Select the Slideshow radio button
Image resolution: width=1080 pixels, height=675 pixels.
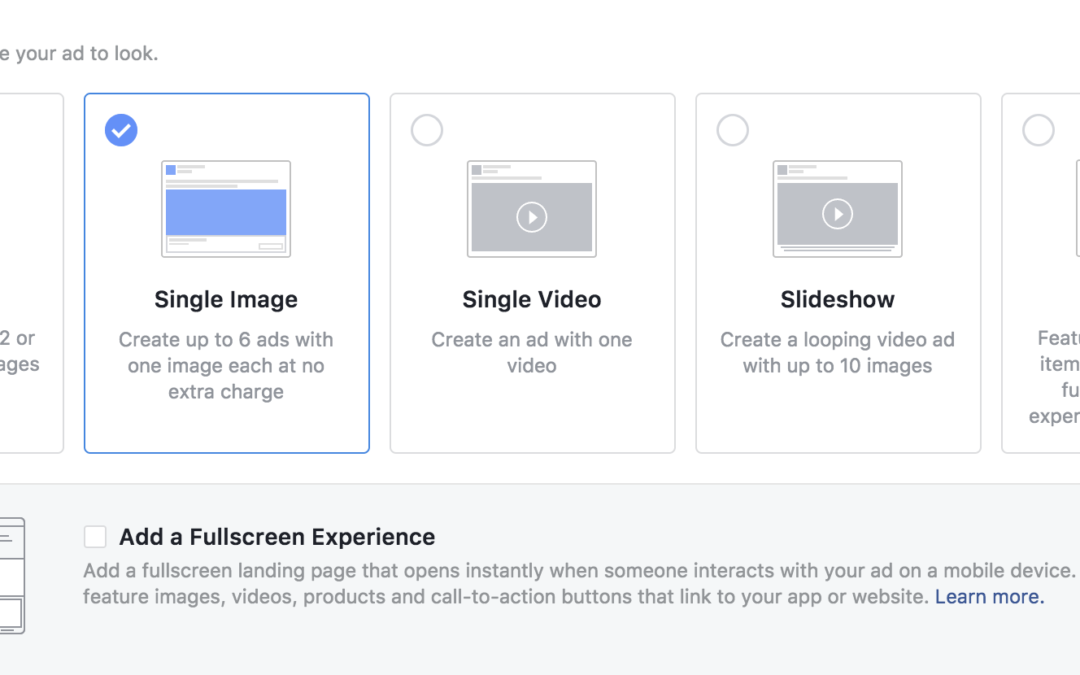[733, 130]
